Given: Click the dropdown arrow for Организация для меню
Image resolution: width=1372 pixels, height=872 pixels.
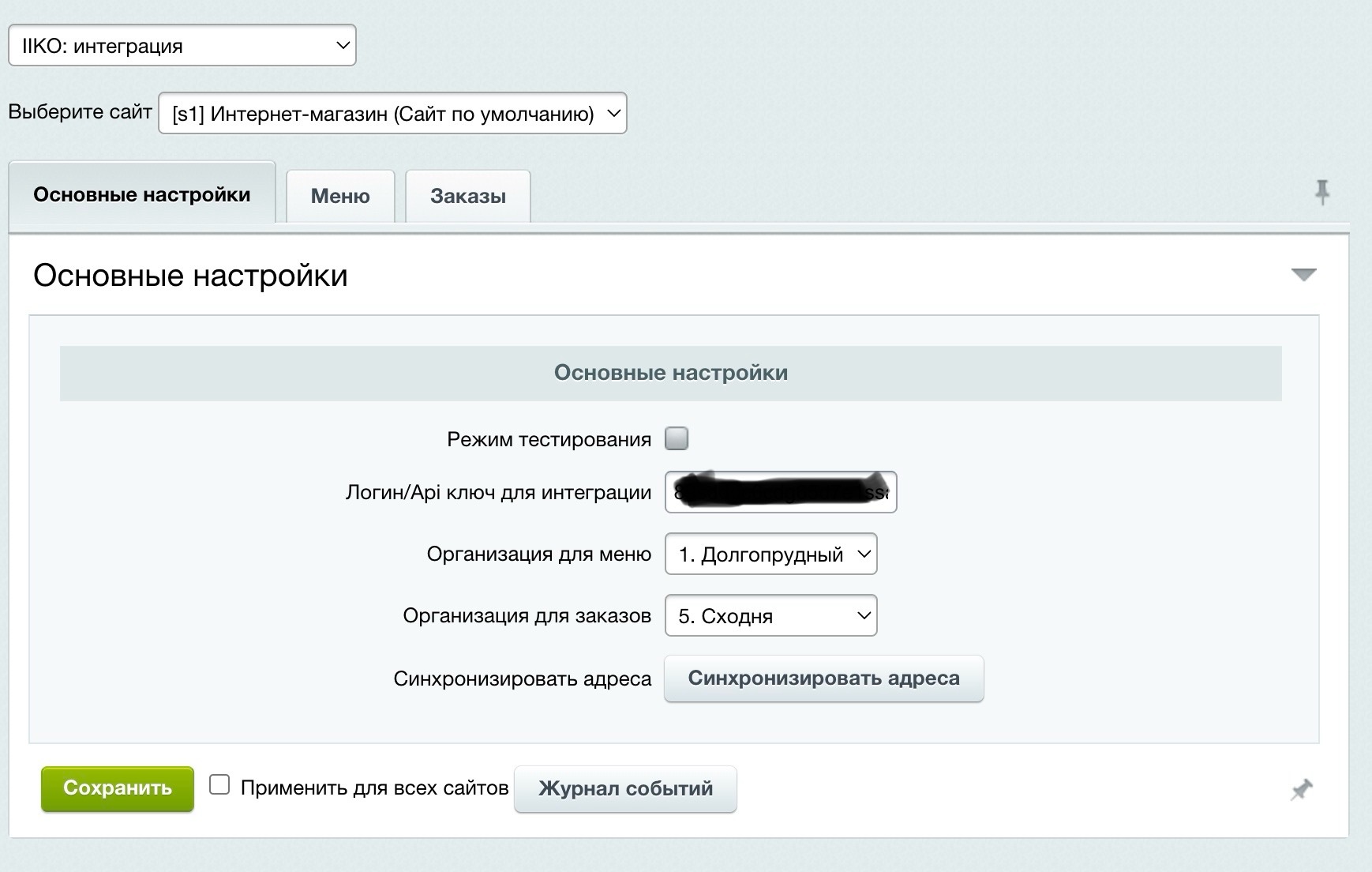Looking at the screenshot, I should coord(864,554).
